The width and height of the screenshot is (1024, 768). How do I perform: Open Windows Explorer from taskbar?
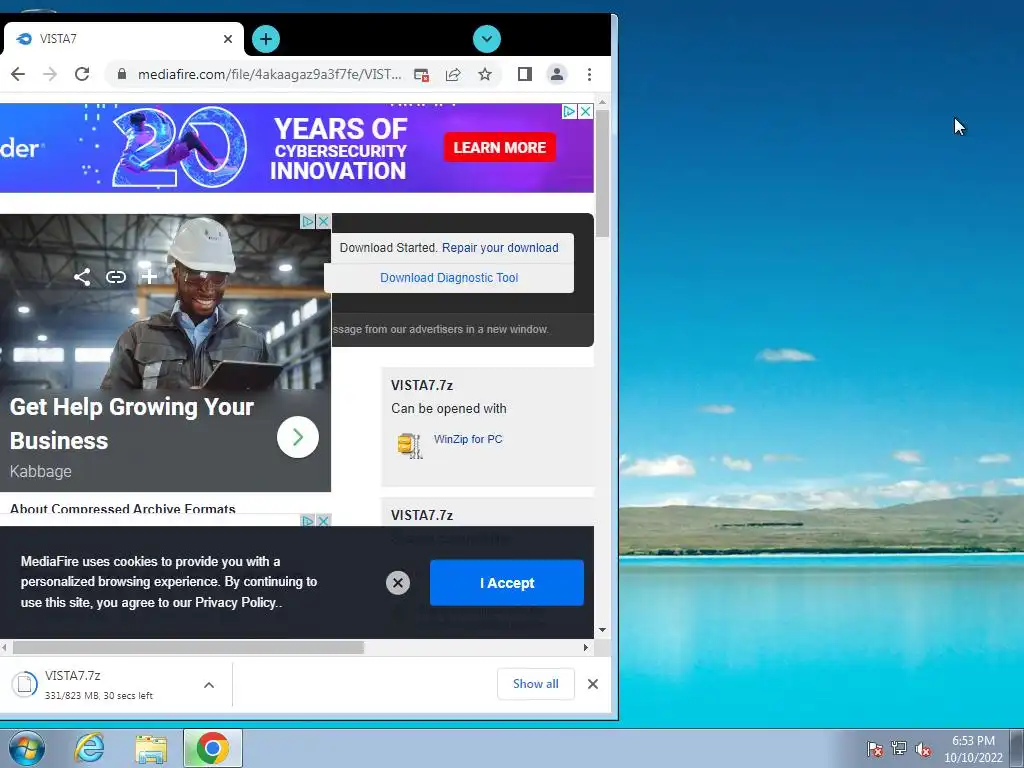[151, 748]
